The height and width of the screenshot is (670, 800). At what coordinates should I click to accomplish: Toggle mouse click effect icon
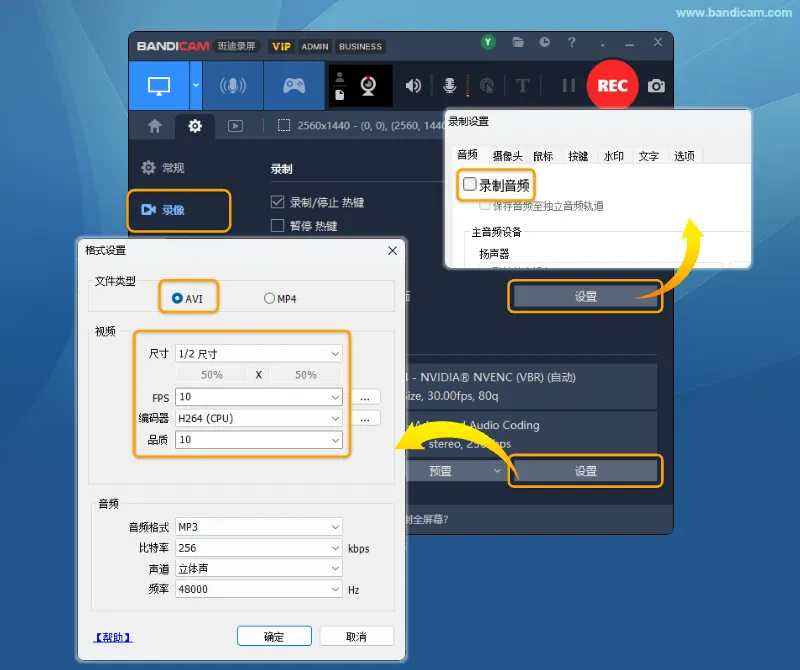(487, 86)
